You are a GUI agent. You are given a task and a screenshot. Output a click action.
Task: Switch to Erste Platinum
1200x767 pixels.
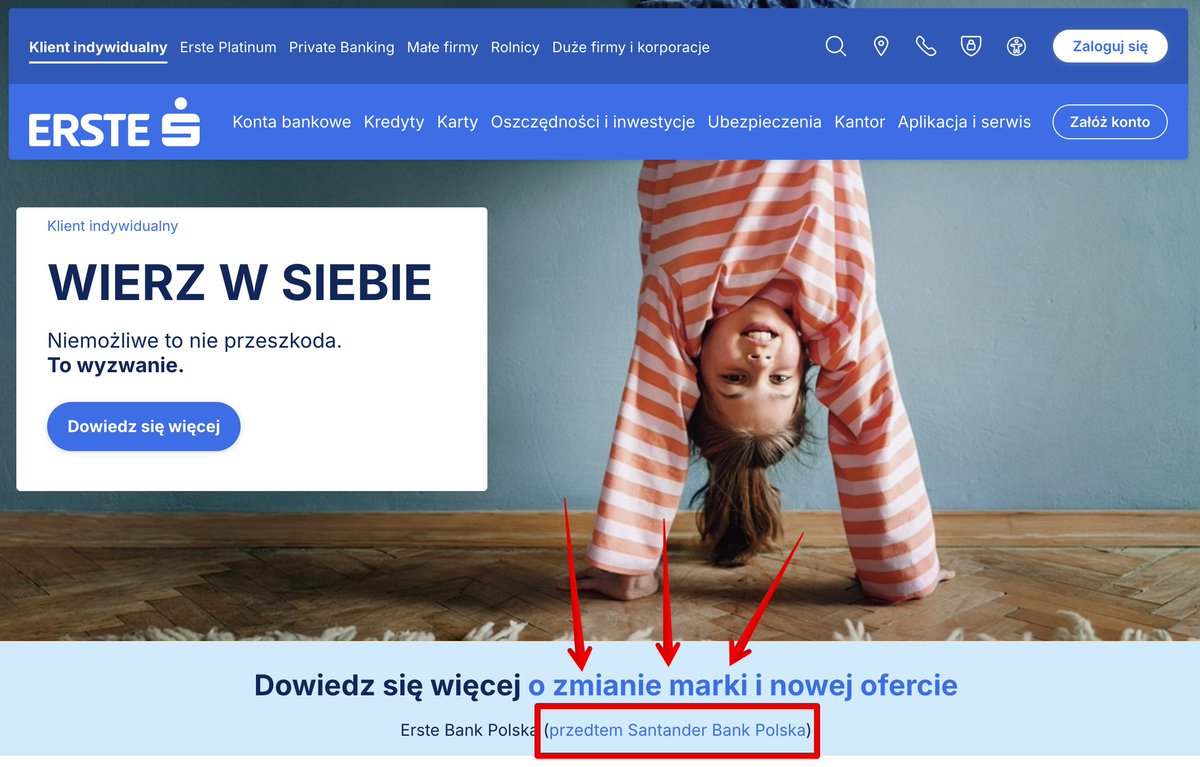(x=228, y=47)
